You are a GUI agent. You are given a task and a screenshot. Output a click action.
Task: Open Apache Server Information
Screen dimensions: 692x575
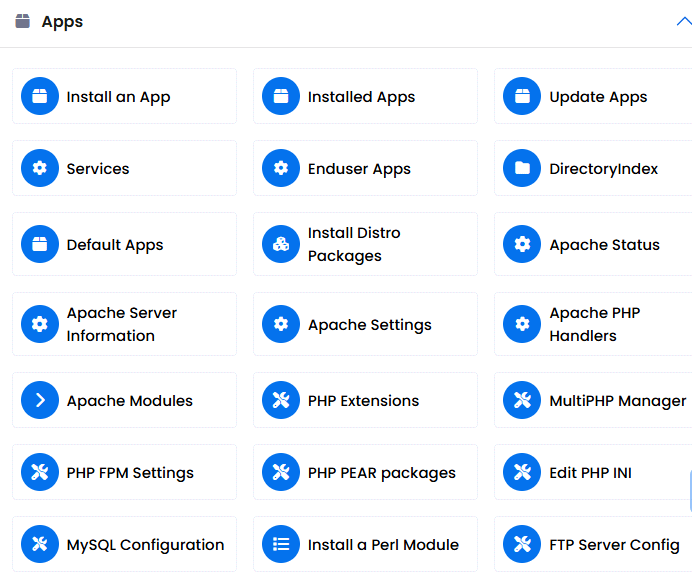coord(122,324)
